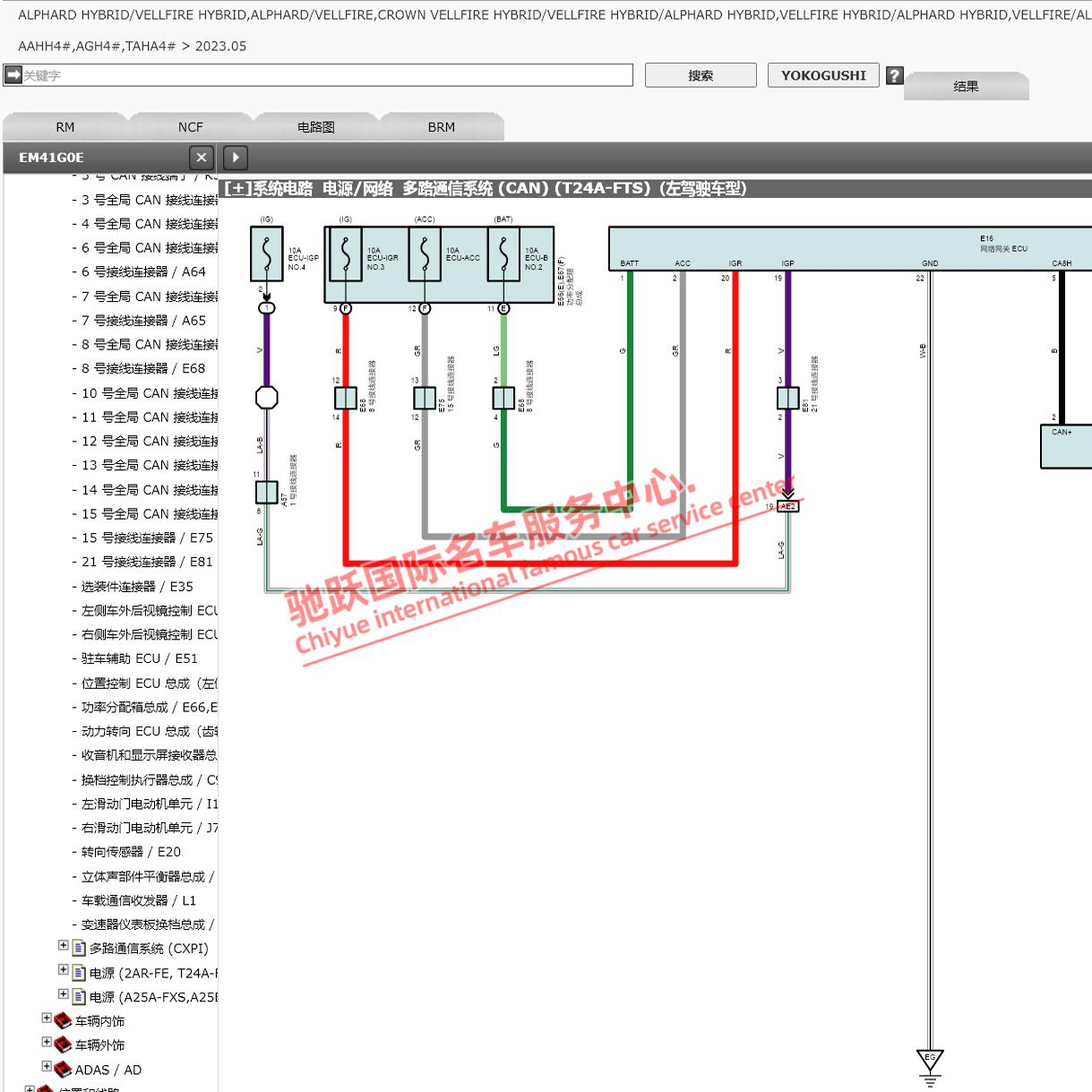Screen dimensions: 1092x1092
Task: Select 驻车辅助 ECU / E51
Action: click(140, 658)
